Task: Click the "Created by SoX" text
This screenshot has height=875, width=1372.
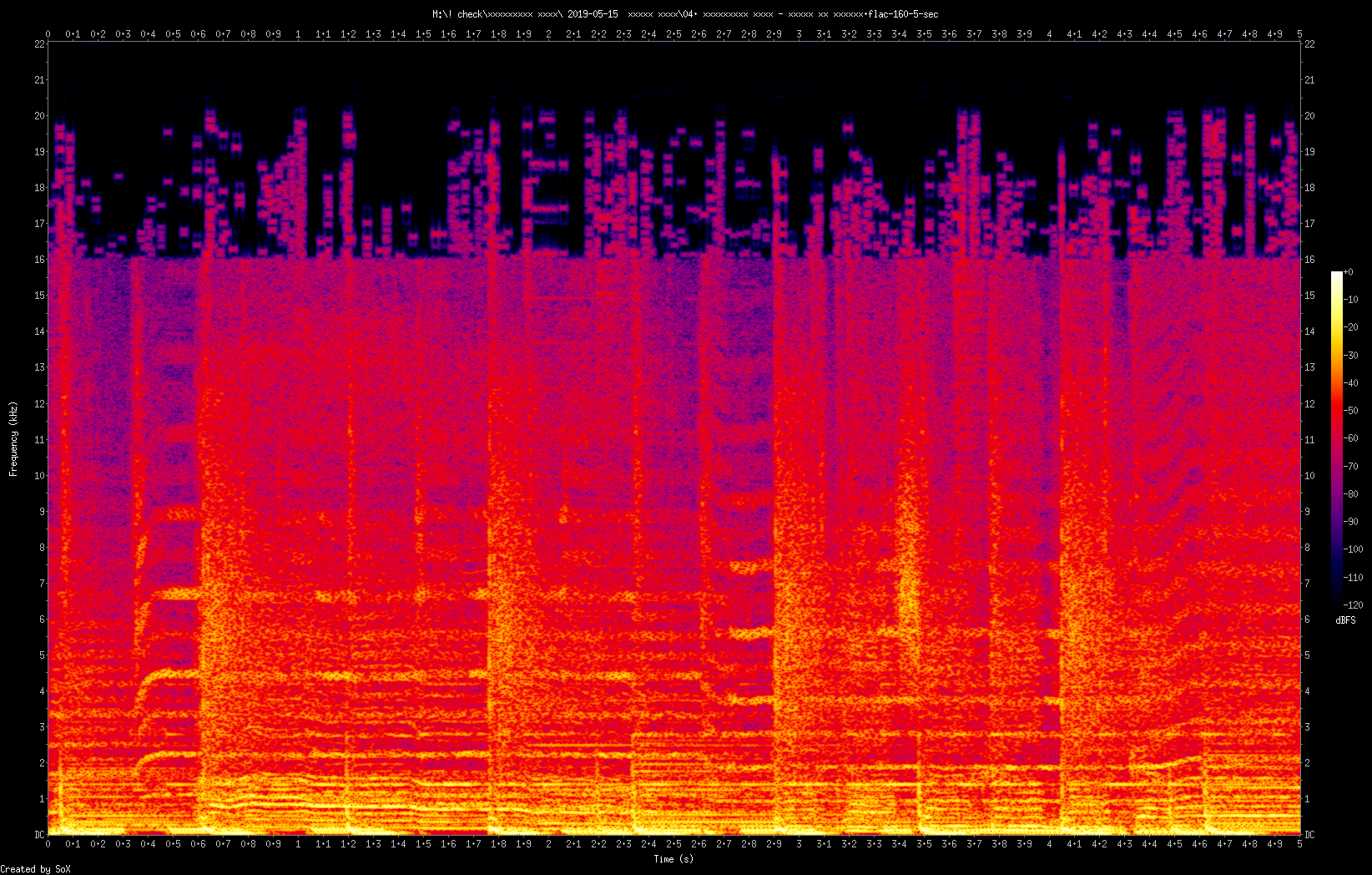Action: click(35, 869)
